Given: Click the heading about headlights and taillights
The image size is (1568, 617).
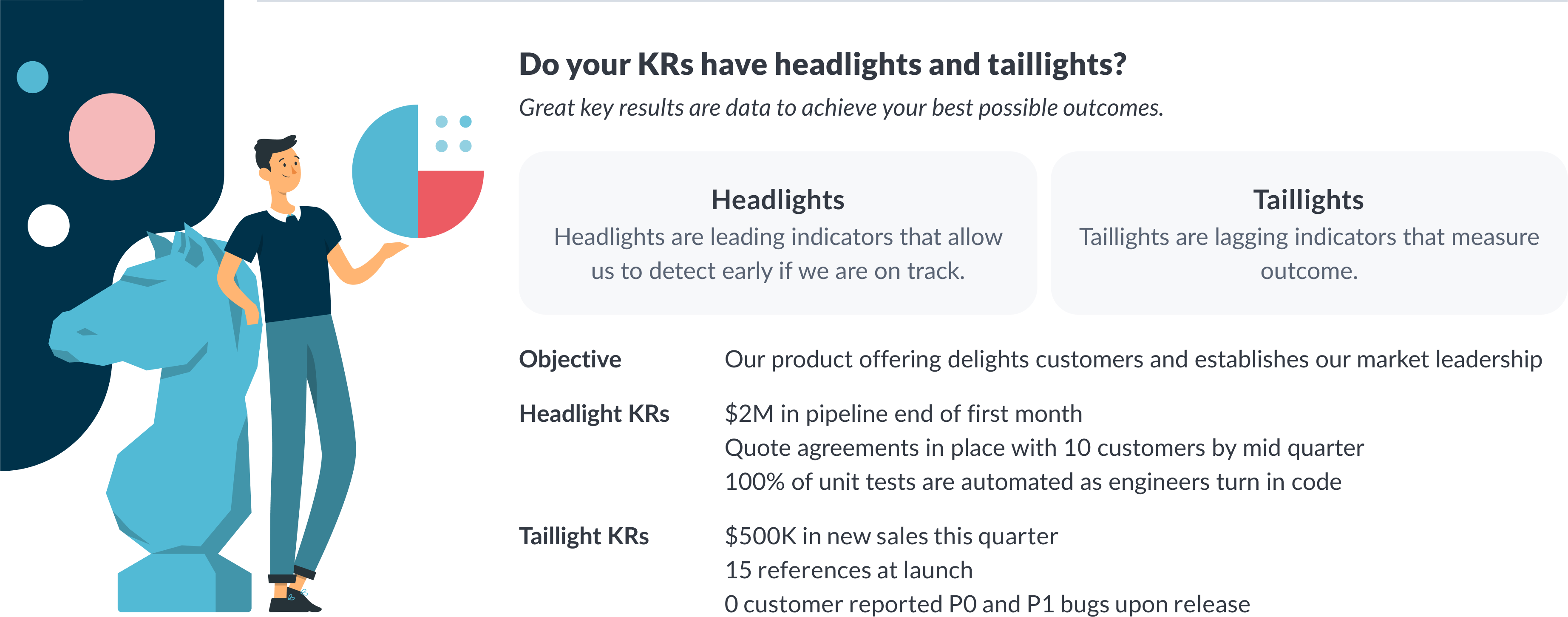Looking at the screenshot, I should point(822,64).
